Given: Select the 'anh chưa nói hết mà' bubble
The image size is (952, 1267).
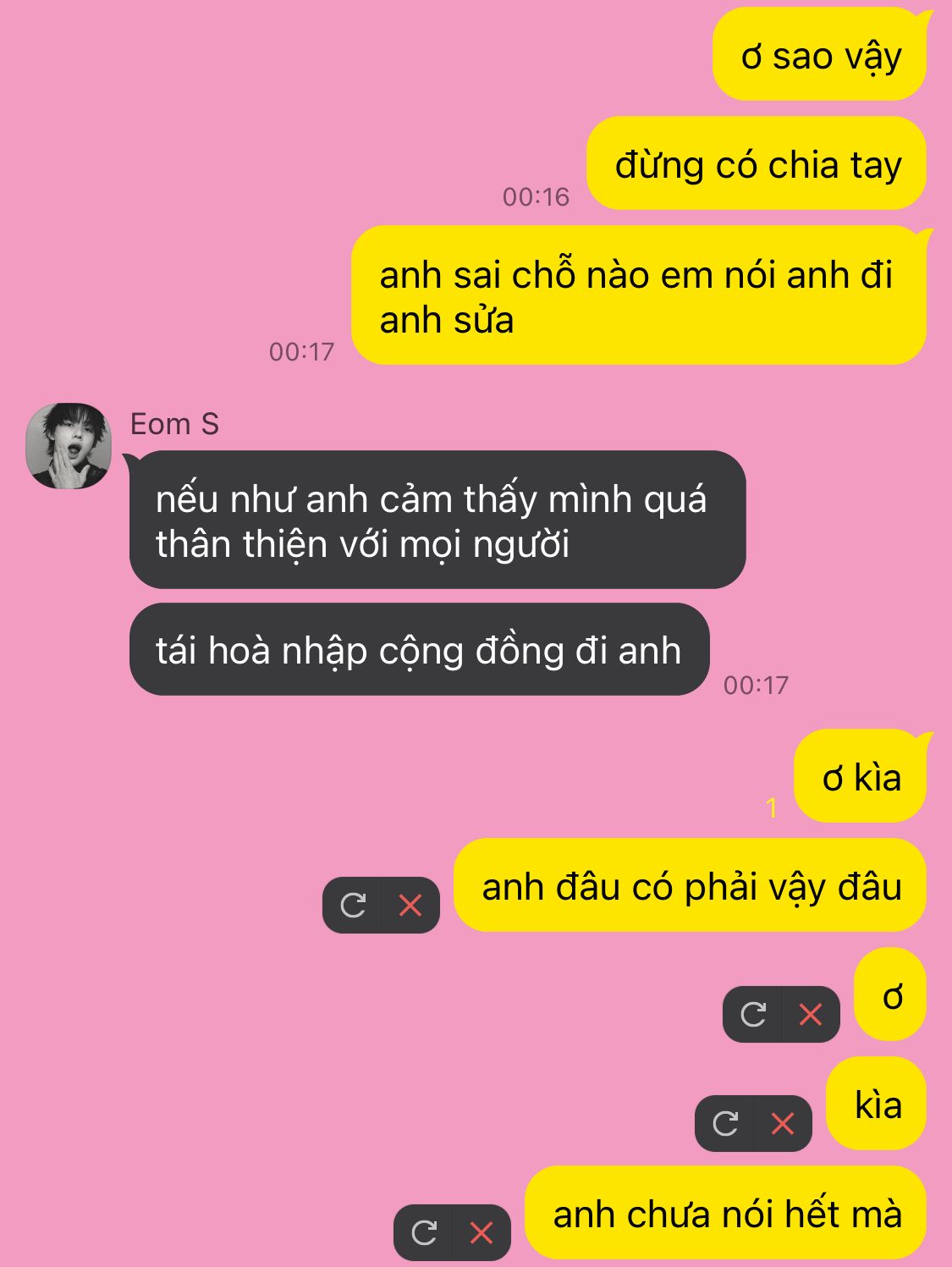Looking at the screenshot, I should [x=726, y=1213].
